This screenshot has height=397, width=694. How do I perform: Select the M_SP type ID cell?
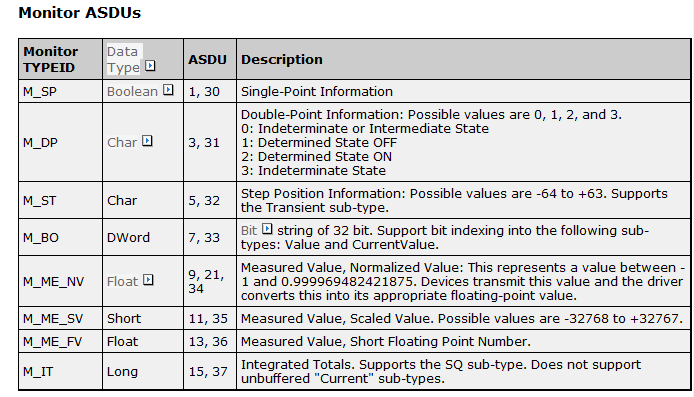pos(61,92)
